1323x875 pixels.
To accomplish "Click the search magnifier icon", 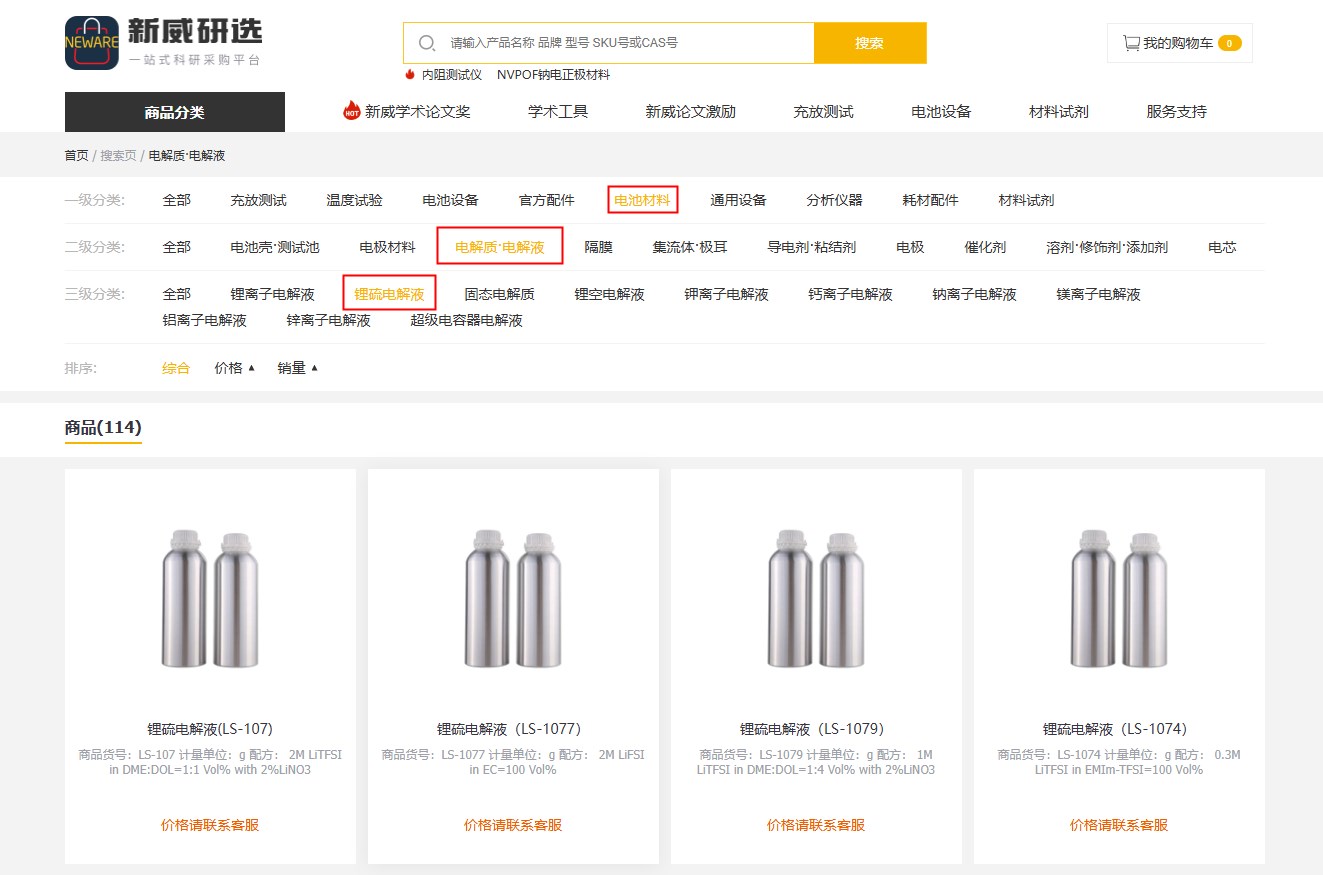I will (427, 43).
